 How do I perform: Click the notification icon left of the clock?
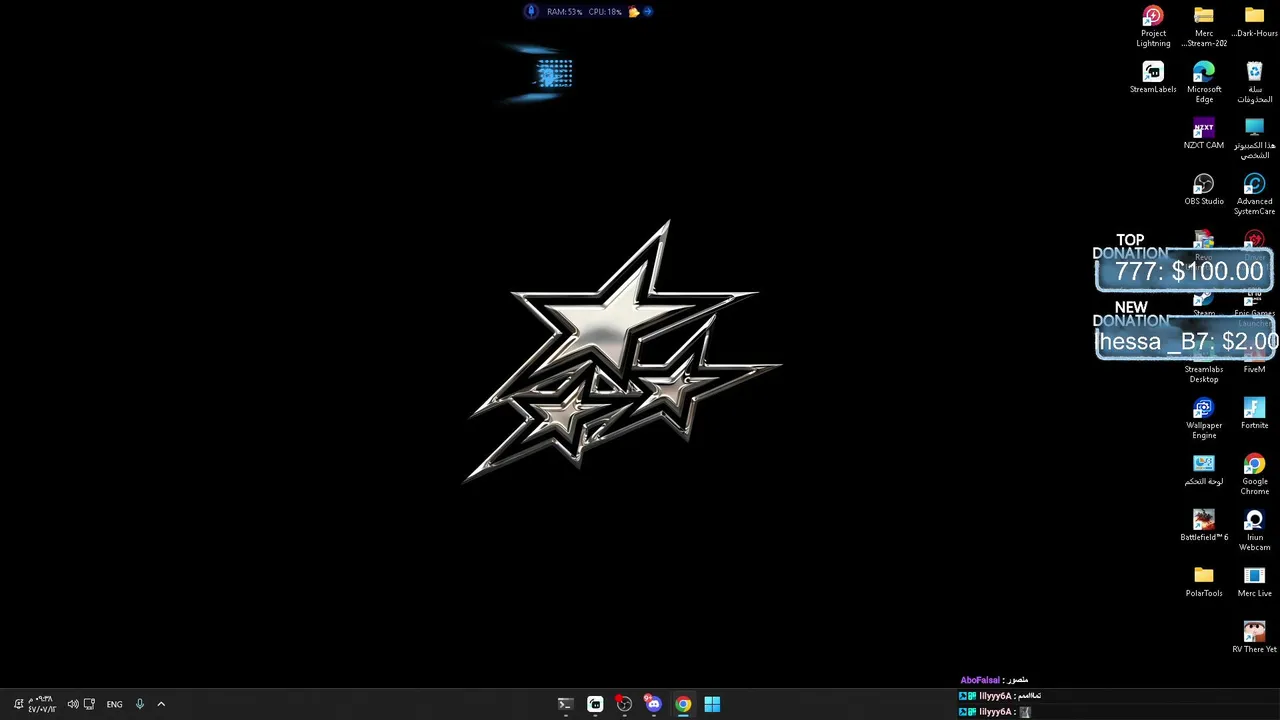(x=18, y=704)
